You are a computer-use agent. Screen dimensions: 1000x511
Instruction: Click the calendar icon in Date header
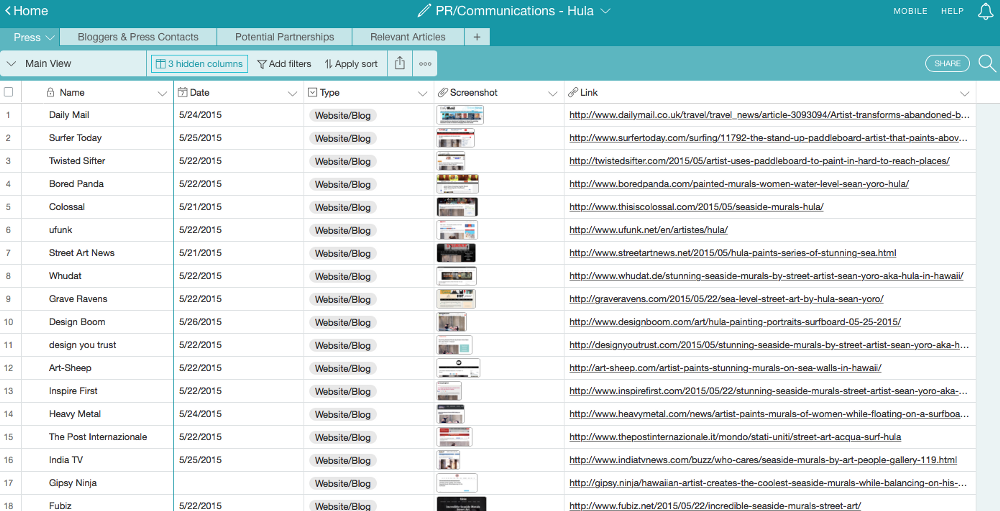coord(182,93)
